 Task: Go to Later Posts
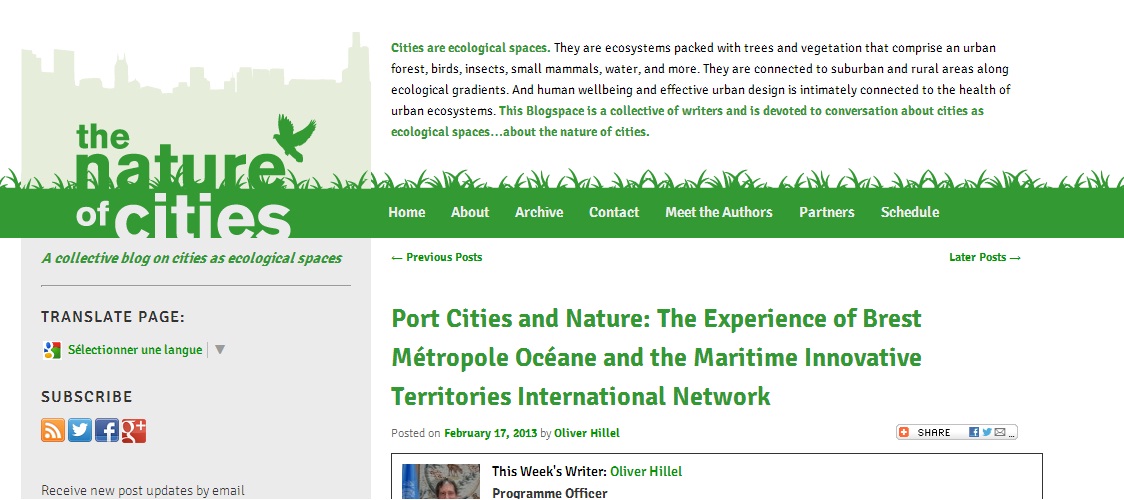point(985,257)
